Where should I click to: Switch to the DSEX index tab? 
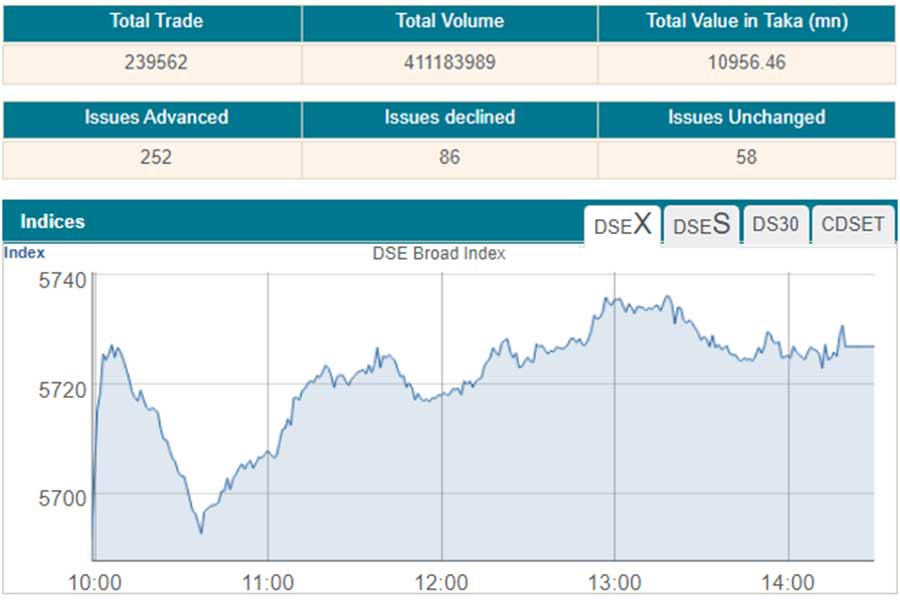[622, 225]
